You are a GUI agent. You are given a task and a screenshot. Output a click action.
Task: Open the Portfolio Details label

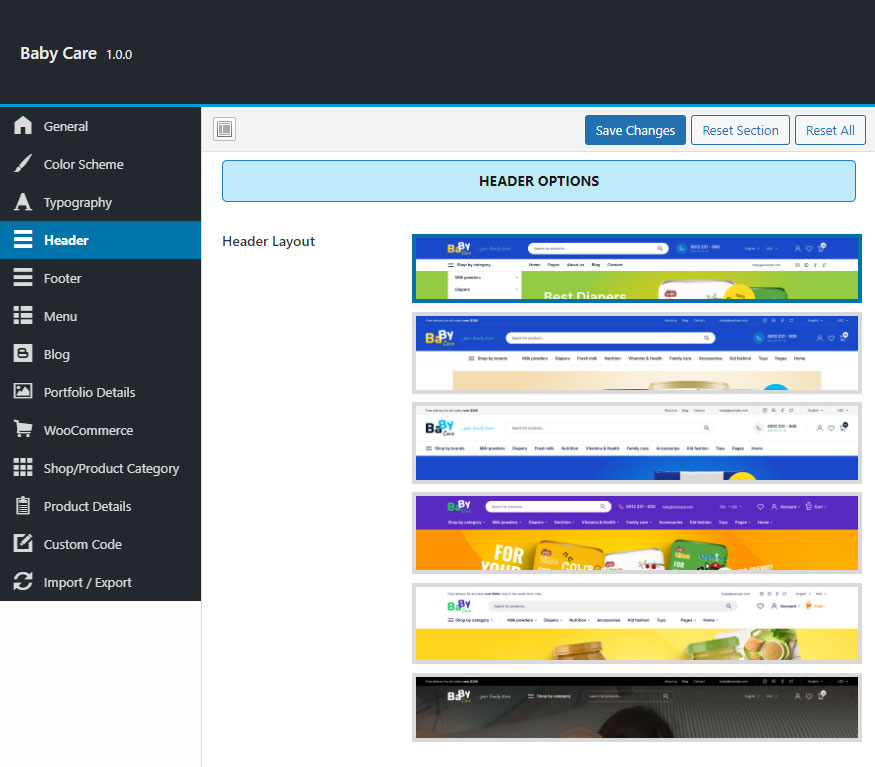coord(89,392)
